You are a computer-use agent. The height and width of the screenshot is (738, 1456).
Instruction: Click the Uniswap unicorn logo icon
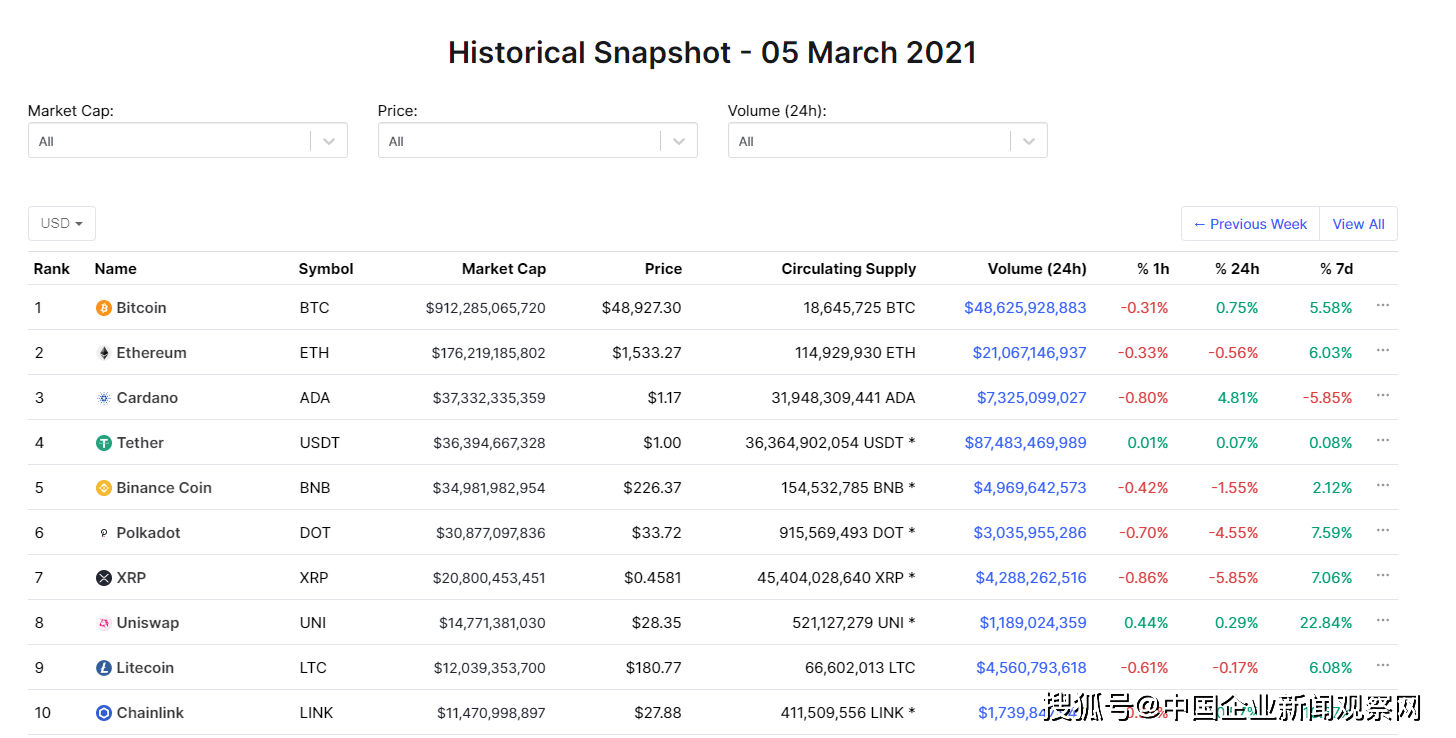pos(103,623)
